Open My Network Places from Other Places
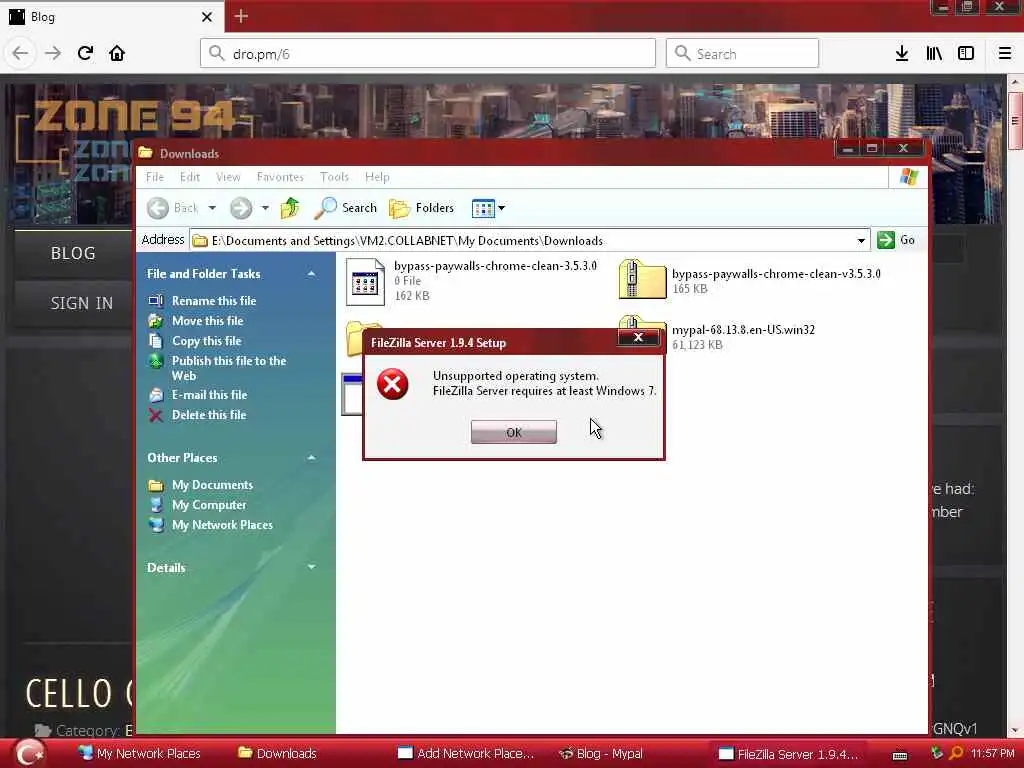Screen dimensions: 1024x768 (222, 525)
